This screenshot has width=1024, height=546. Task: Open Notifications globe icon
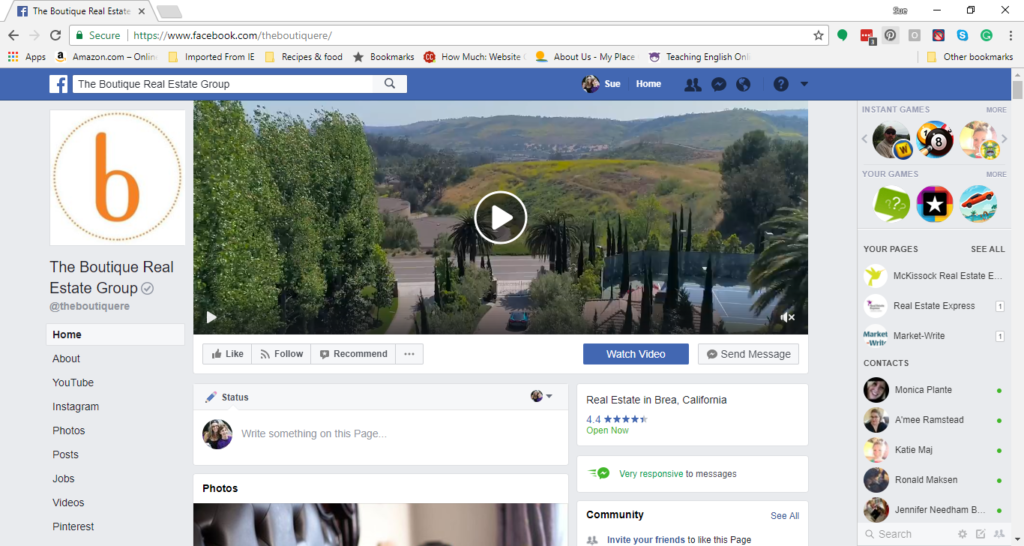coord(743,84)
